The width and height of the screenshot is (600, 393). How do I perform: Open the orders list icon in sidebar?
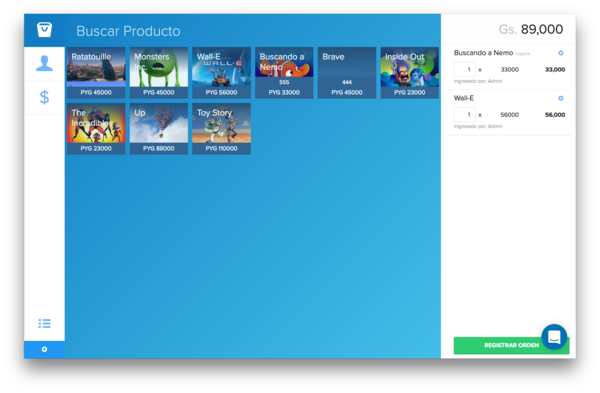pos(44,324)
